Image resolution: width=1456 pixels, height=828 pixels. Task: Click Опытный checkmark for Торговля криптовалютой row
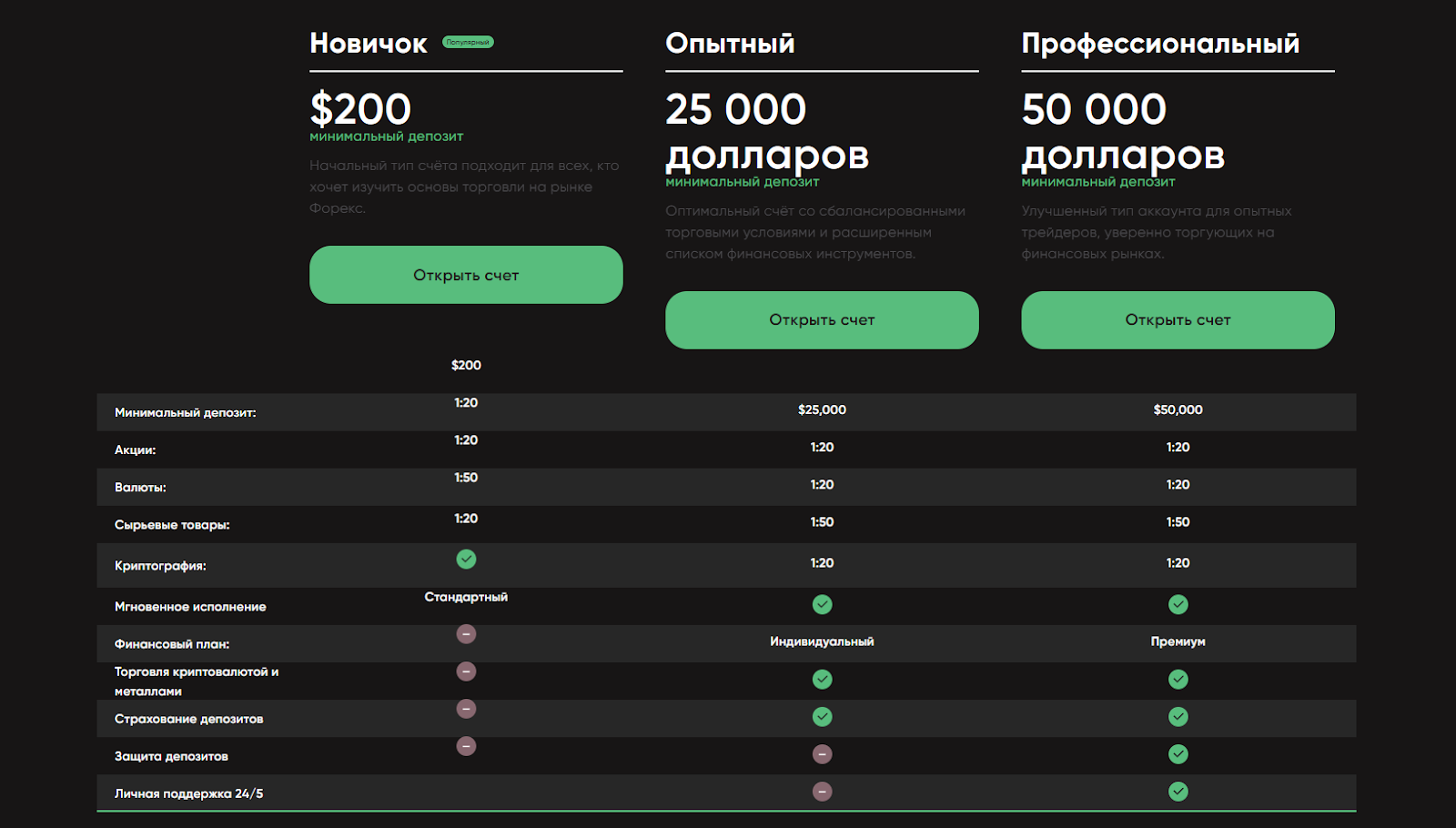coord(822,680)
